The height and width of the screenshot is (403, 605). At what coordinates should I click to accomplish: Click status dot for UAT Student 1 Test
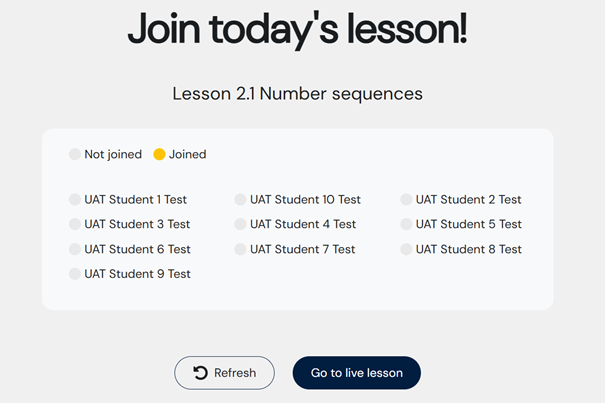tap(75, 200)
